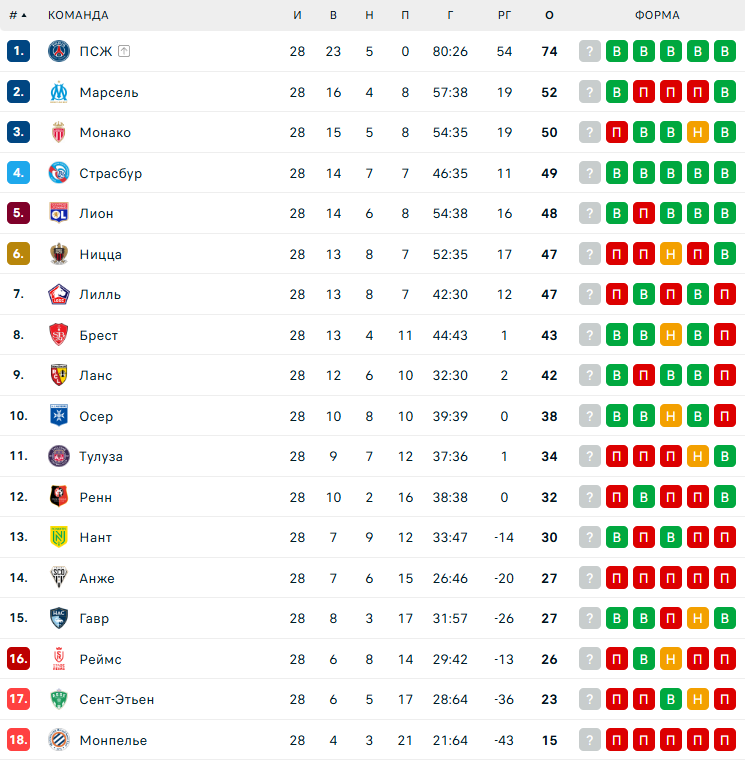Click the red position 18 badge

pyautogui.click(x=18, y=740)
